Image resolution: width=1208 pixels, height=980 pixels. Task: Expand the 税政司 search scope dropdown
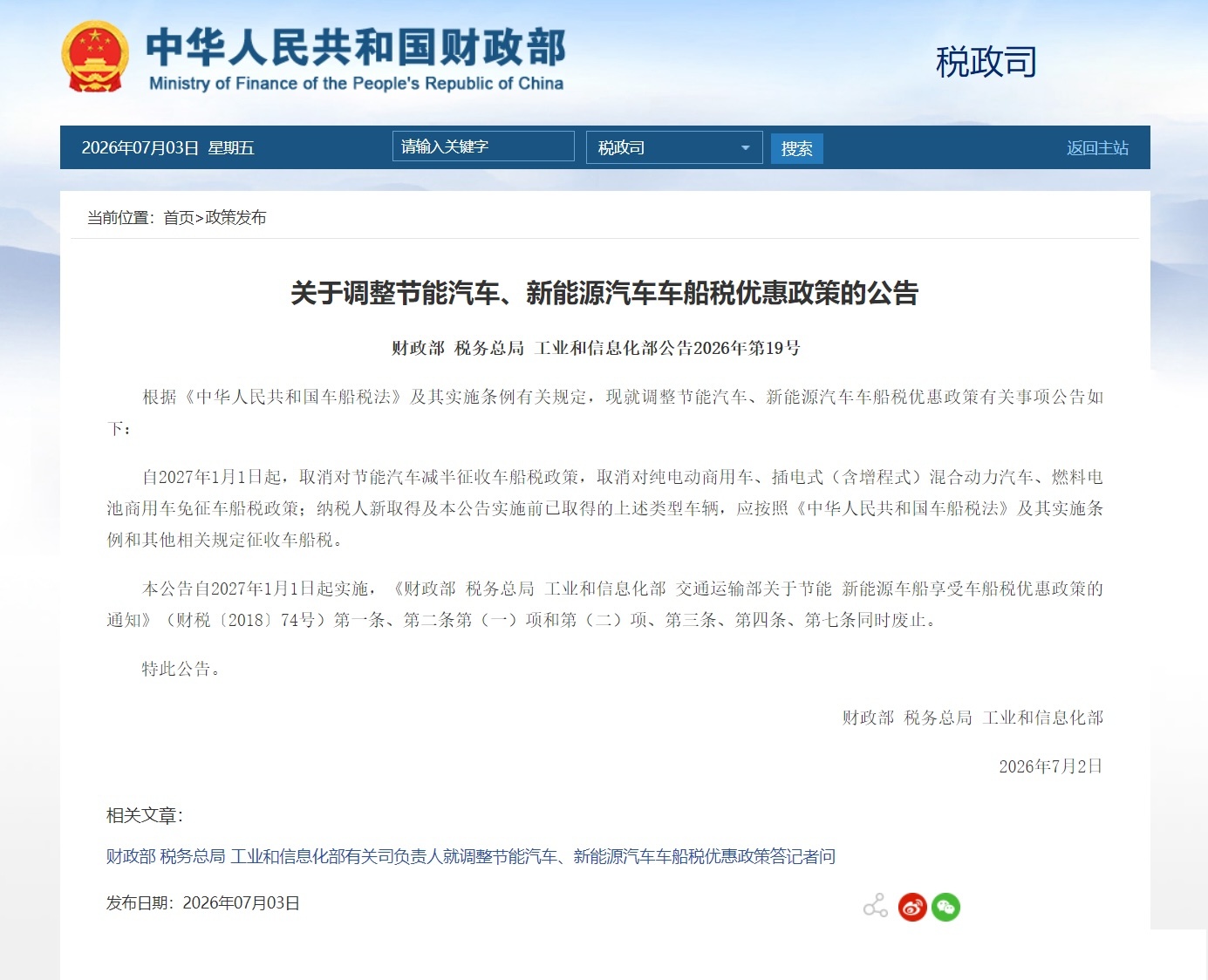(x=674, y=147)
